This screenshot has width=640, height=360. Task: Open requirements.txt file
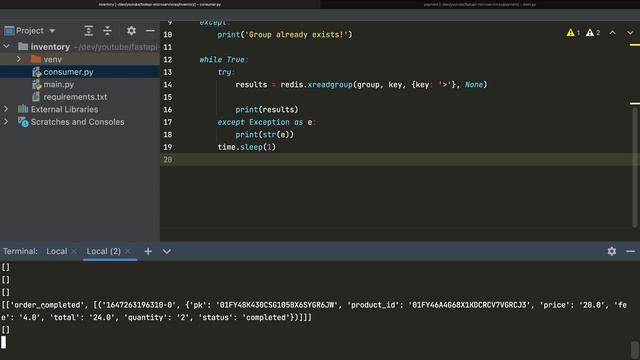pyautogui.click(x=75, y=97)
